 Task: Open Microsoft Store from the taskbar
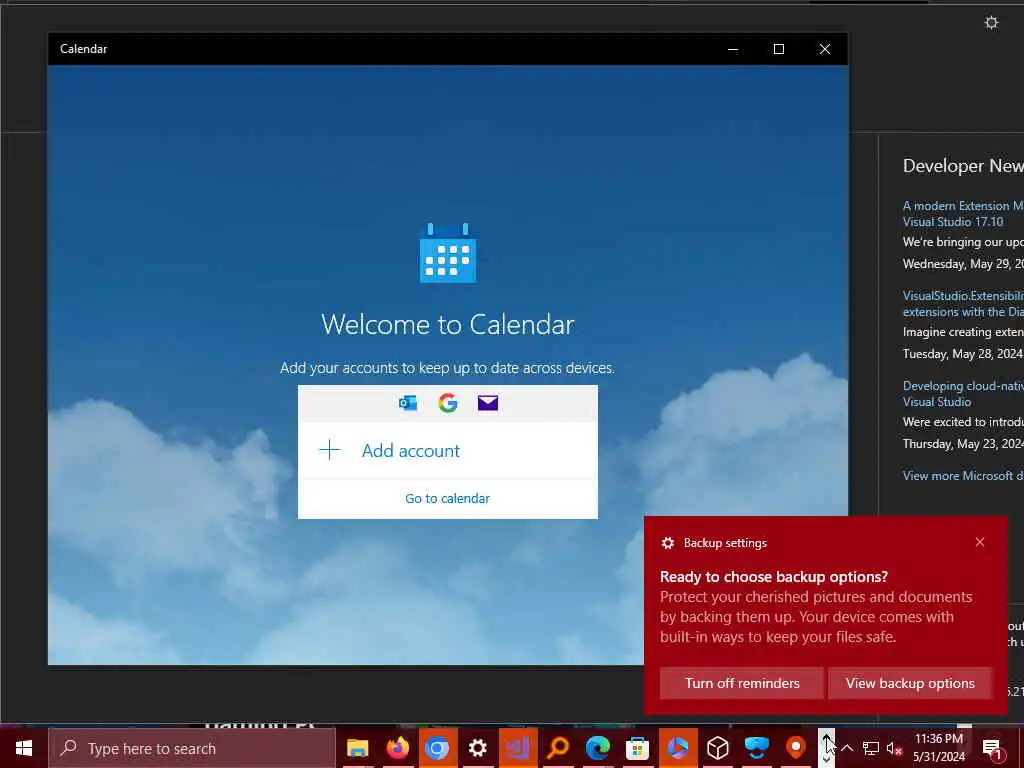click(x=637, y=748)
